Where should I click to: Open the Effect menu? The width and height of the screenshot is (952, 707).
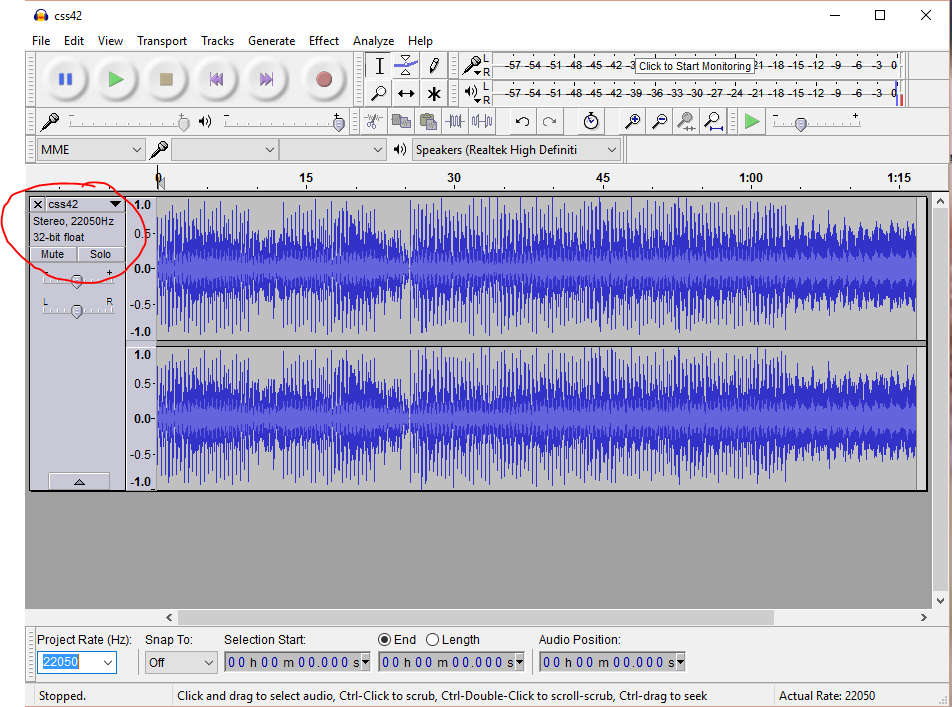click(323, 41)
